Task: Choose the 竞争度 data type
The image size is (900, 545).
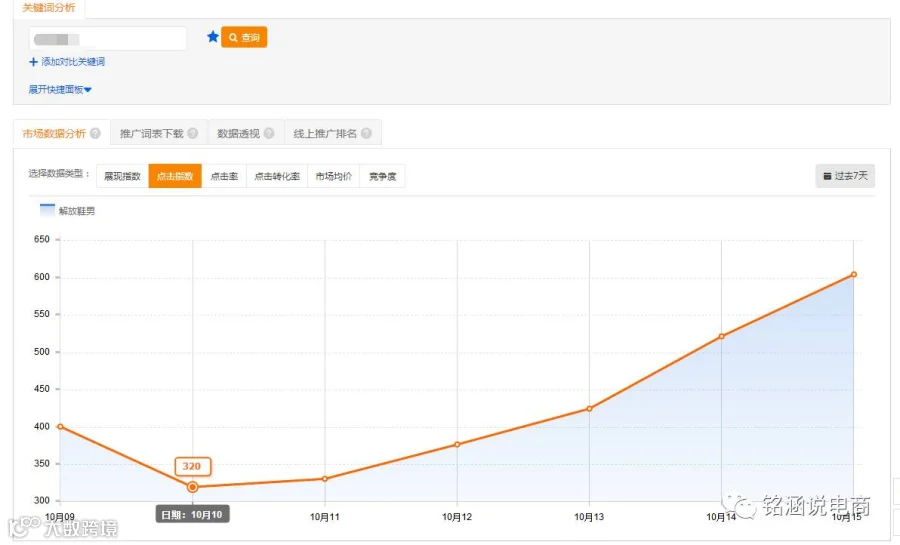Action: point(382,176)
